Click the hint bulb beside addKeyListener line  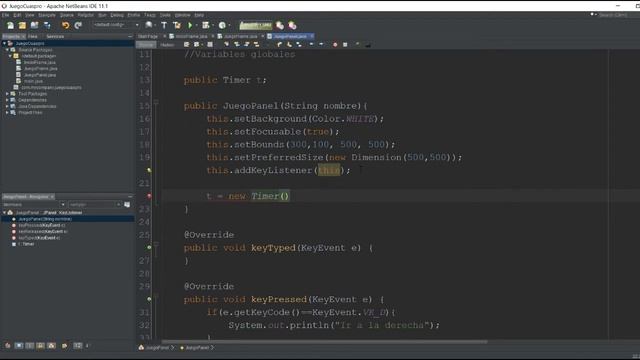149,170
